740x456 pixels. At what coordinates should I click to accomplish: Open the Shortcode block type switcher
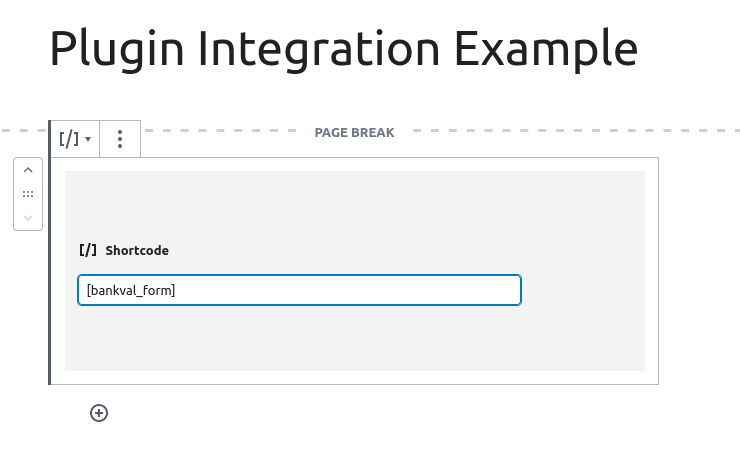[75, 139]
